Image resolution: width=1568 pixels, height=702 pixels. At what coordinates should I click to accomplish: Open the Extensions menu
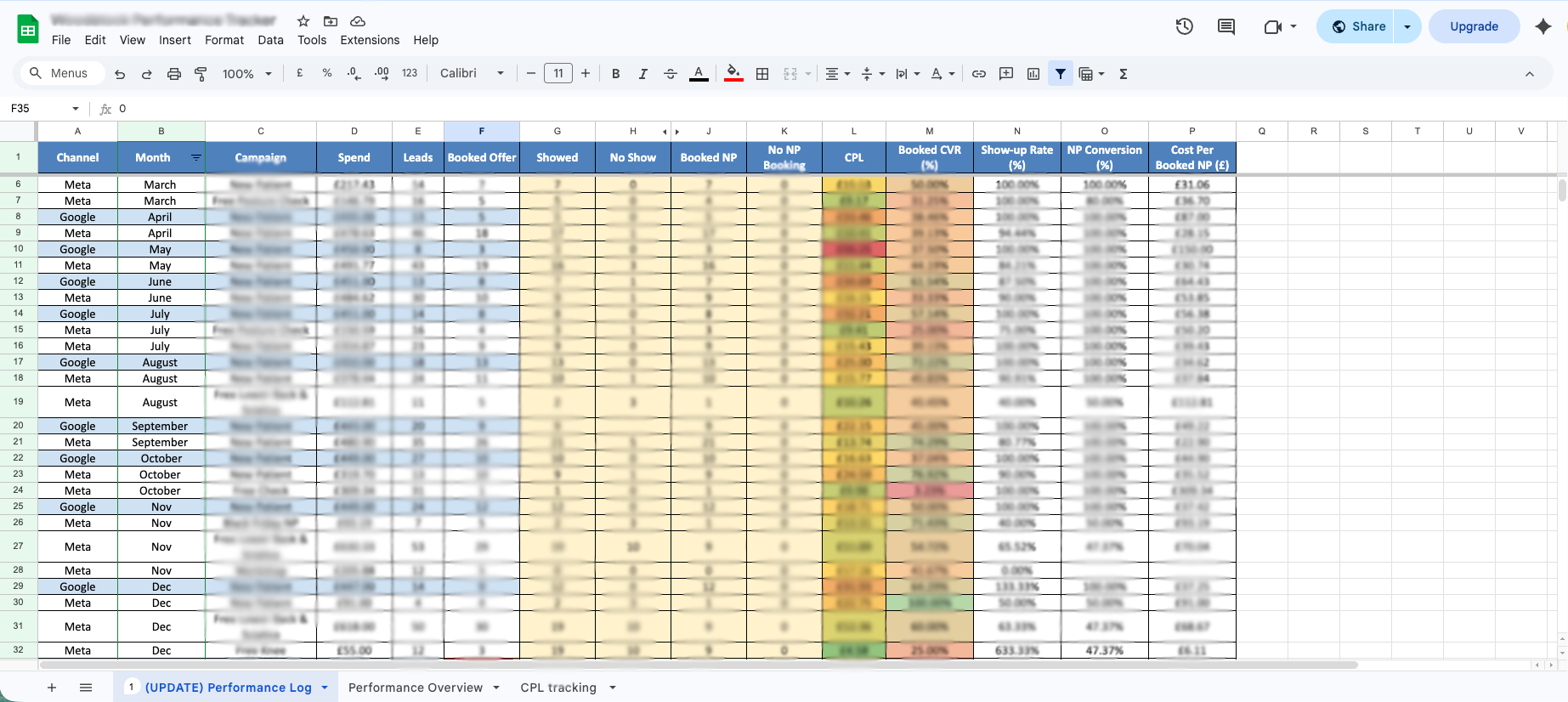click(370, 40)
